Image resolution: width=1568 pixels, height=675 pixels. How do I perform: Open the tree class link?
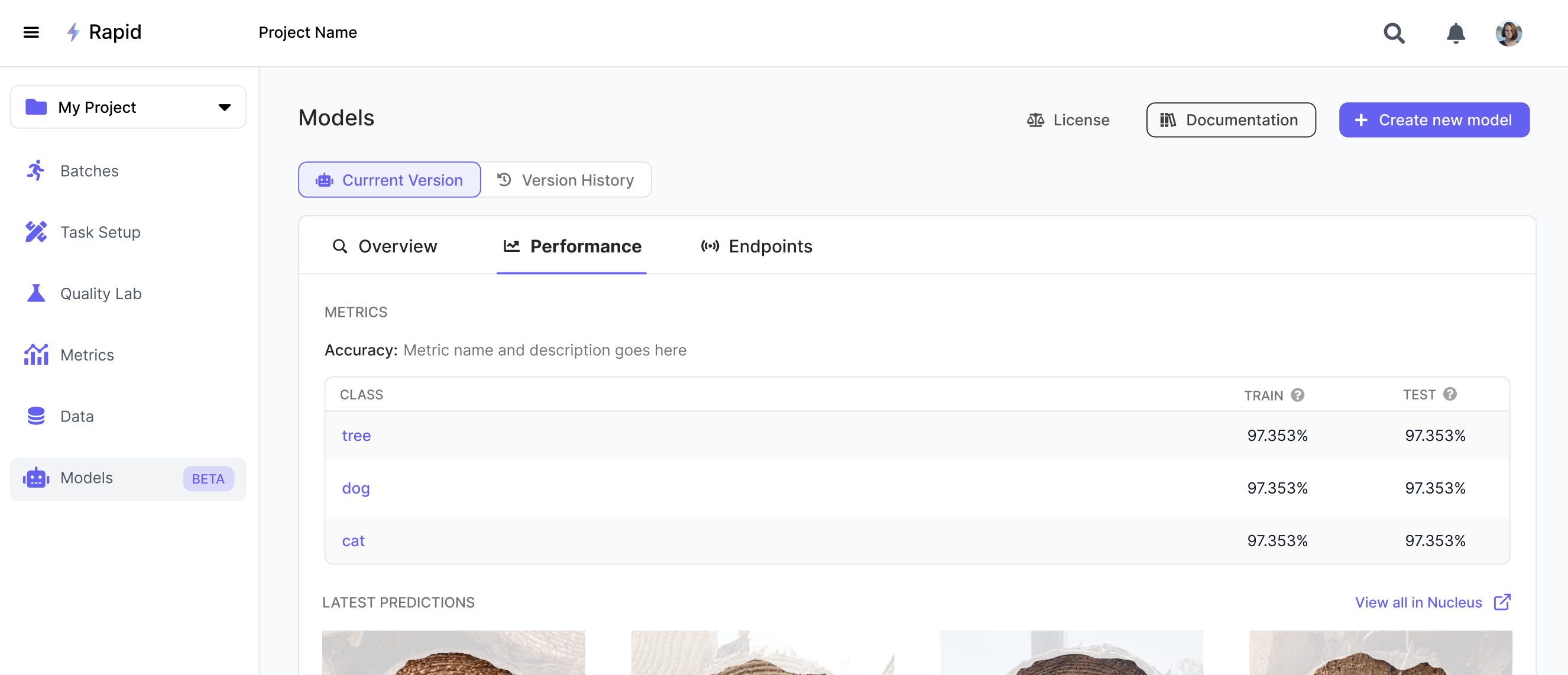(x=356, y=435)
